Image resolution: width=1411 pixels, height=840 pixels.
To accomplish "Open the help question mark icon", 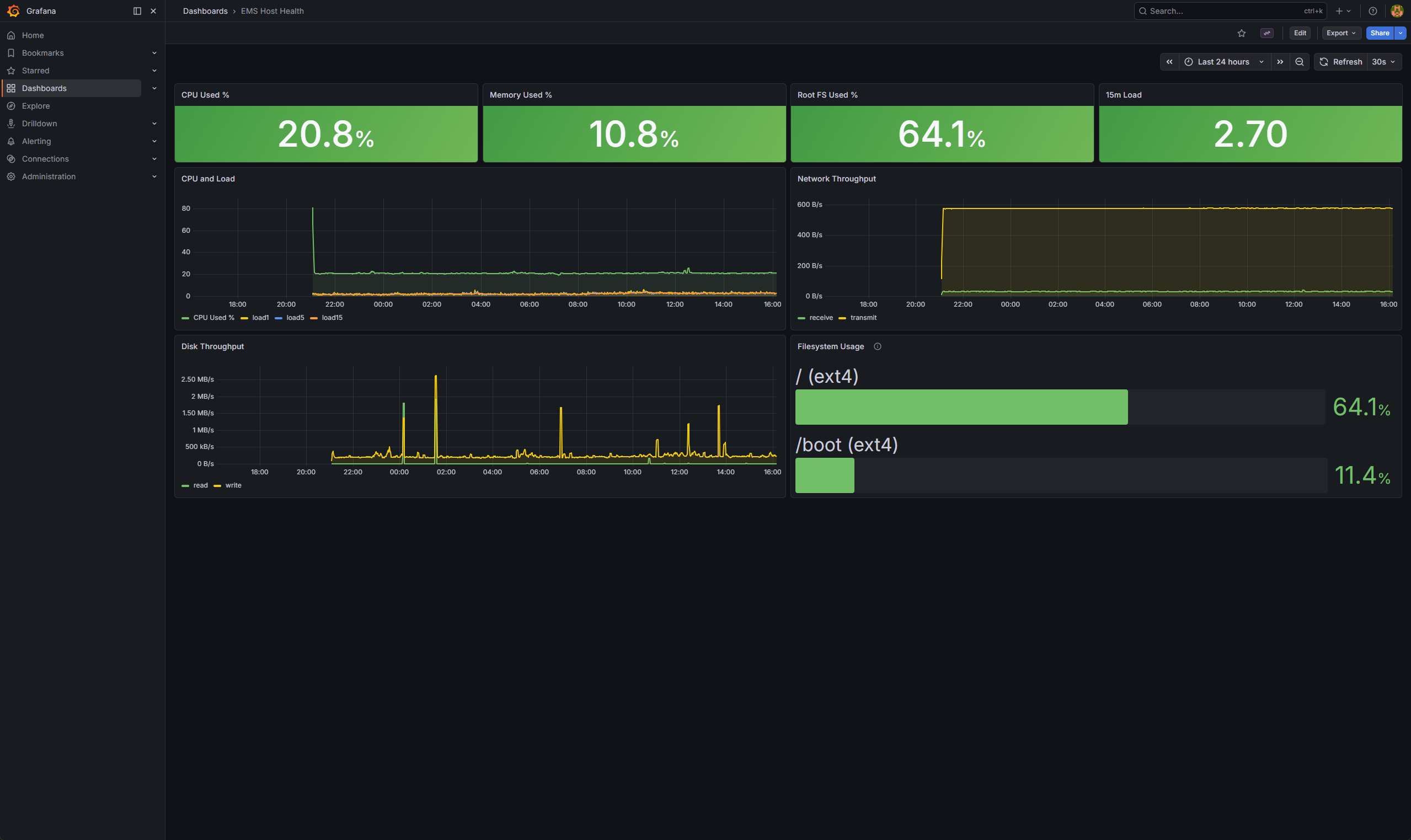I will (1372, 10).
